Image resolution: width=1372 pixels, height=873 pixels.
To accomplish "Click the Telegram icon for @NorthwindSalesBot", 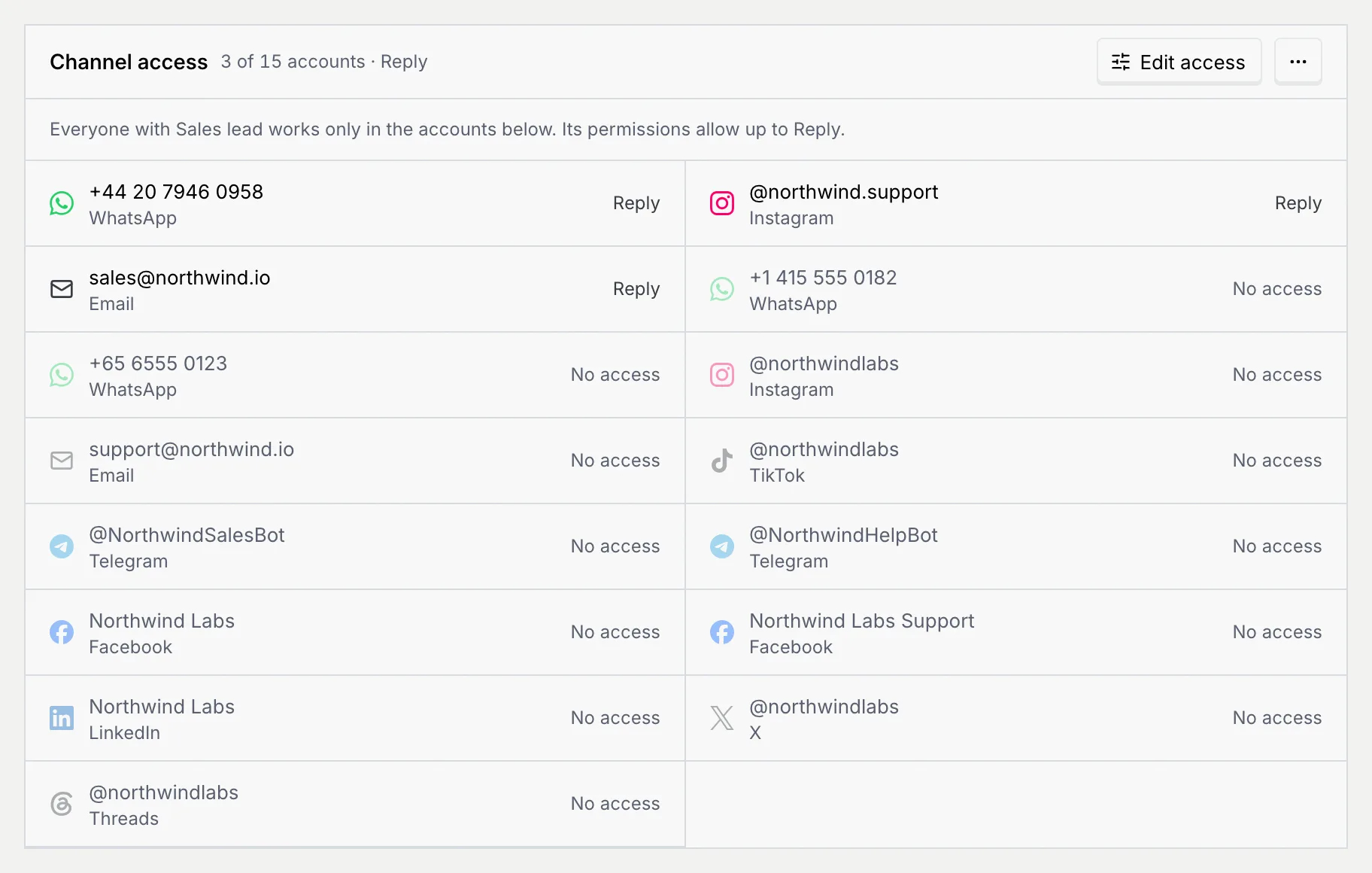I will point(62,546).
